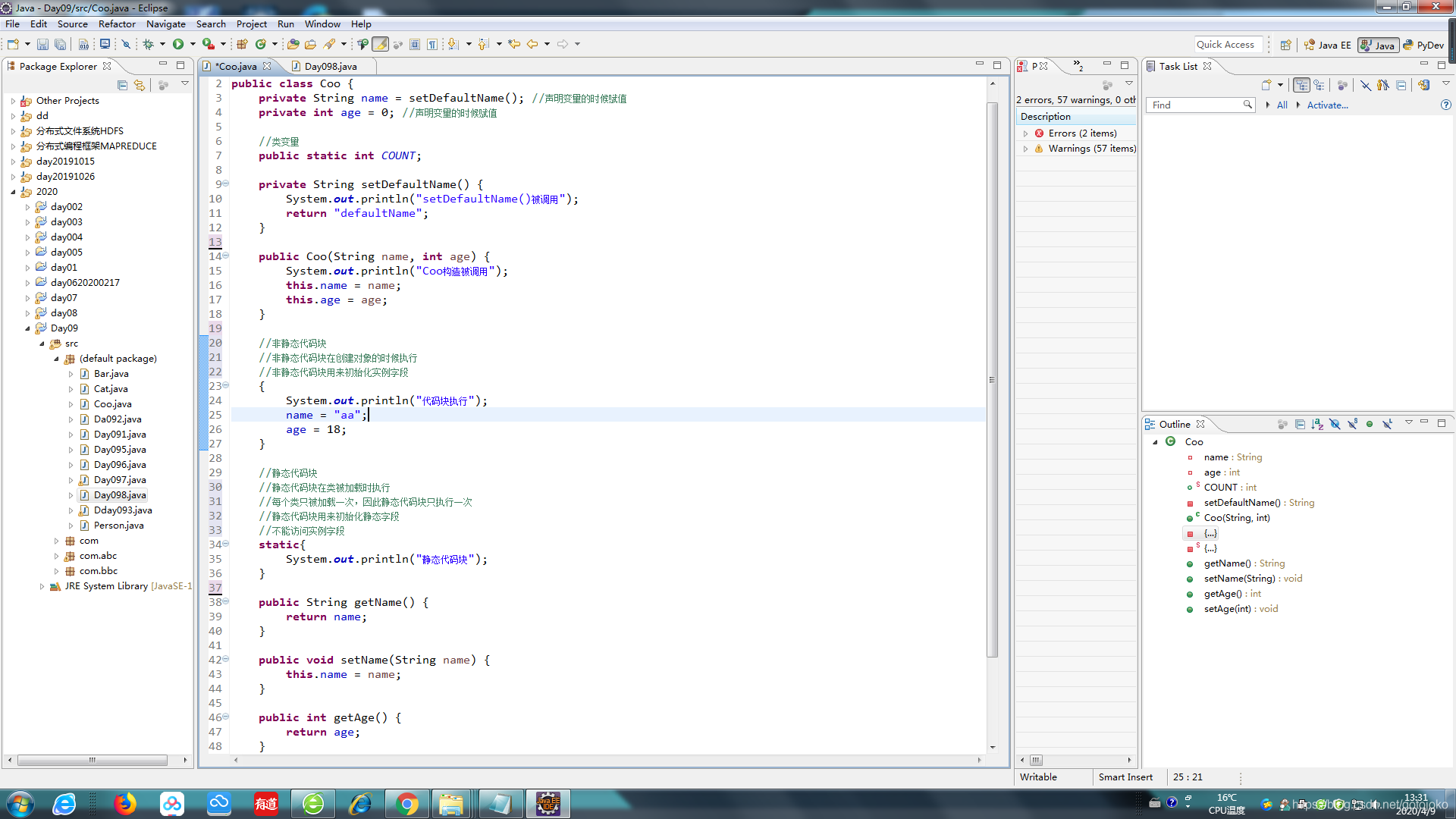Toggle Mark Occurrences in the toolbar
1456x819 pixels.
(x=381, y=44)
